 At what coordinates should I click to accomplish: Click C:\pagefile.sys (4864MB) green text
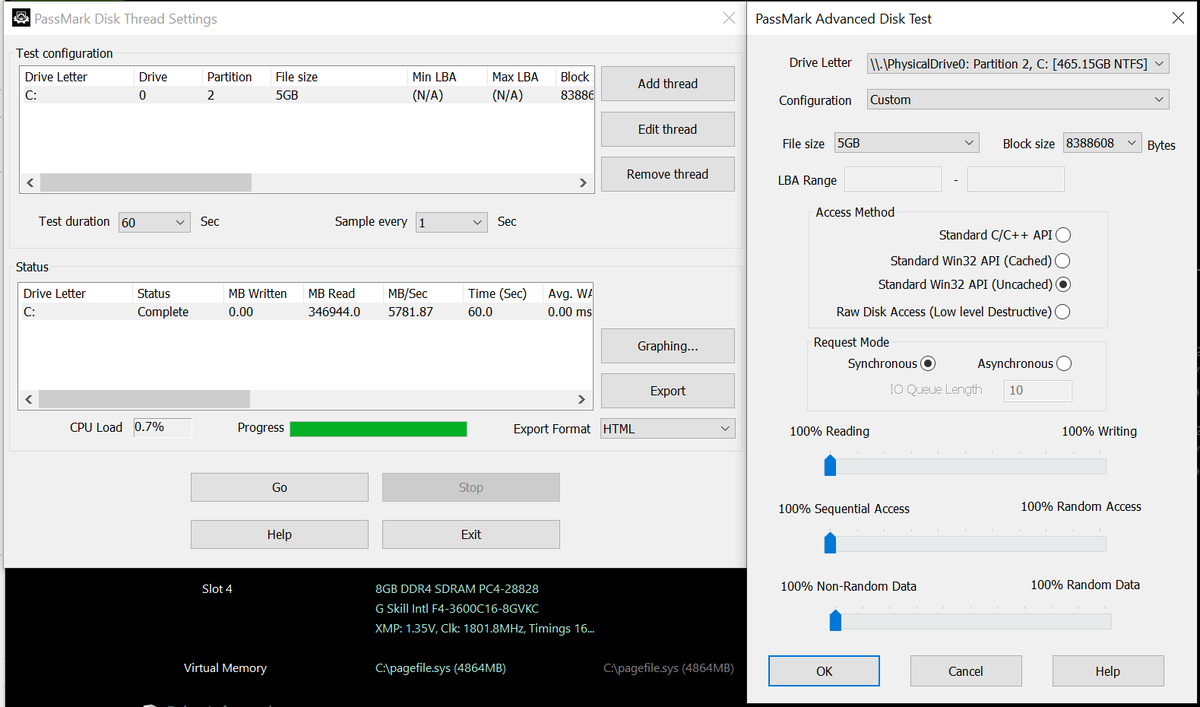click(440, 668)
